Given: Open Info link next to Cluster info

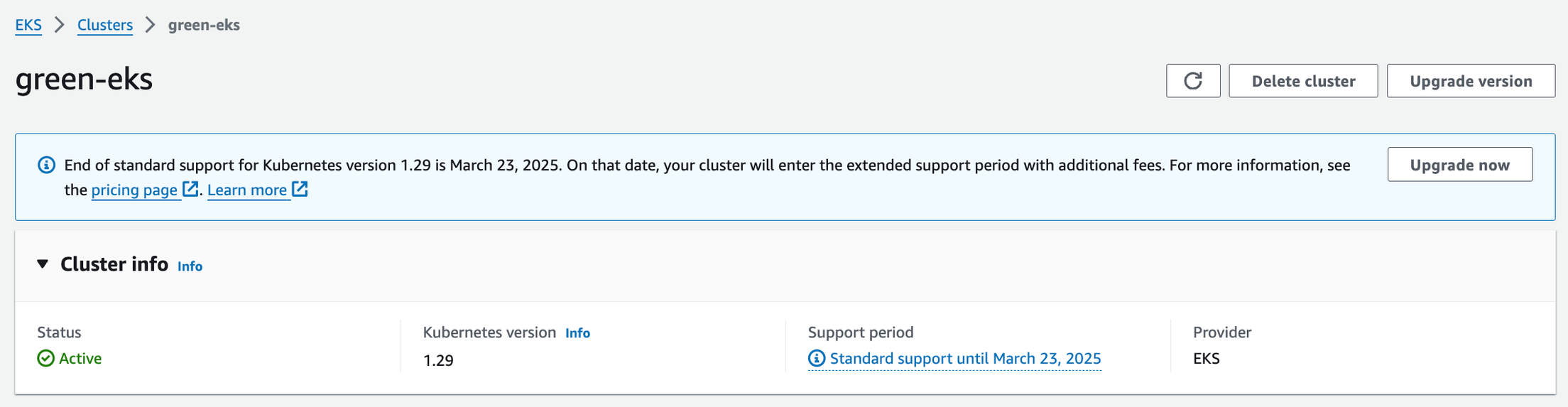Looking at the screenshot, I should [x=190, y=266].
